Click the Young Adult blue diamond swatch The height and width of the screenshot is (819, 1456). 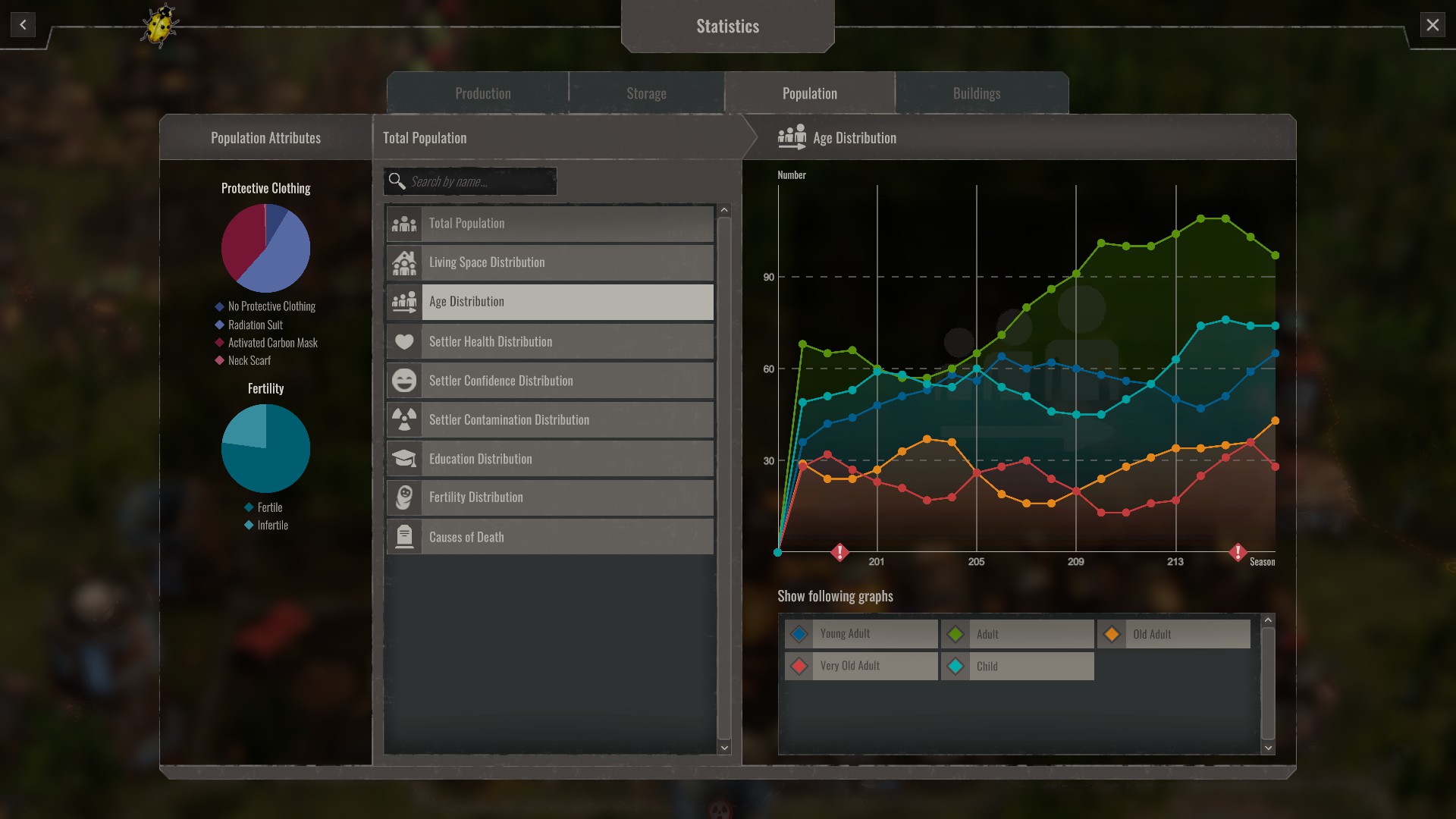799,634
